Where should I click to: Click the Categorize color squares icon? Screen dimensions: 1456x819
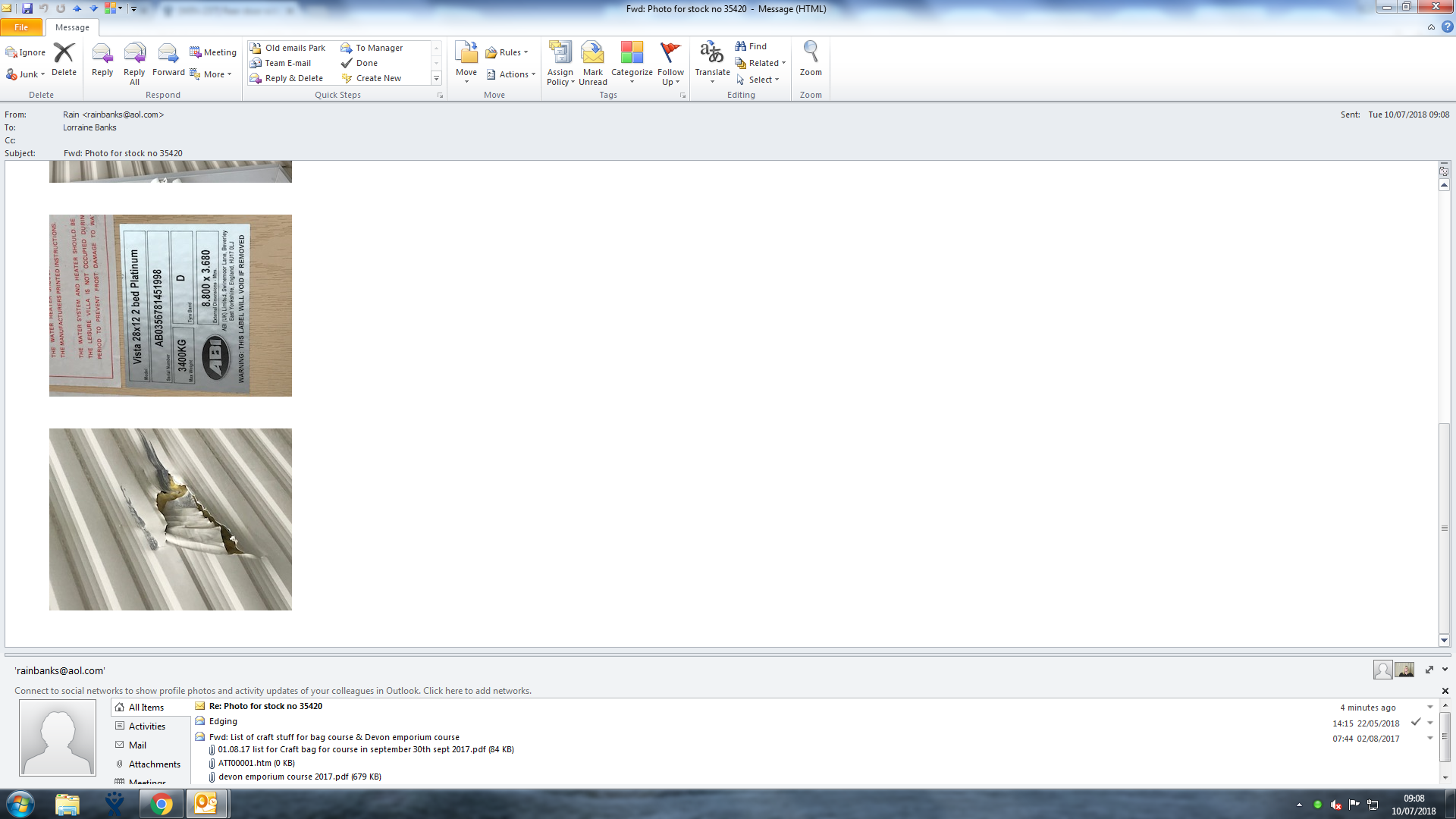(632, 53)
